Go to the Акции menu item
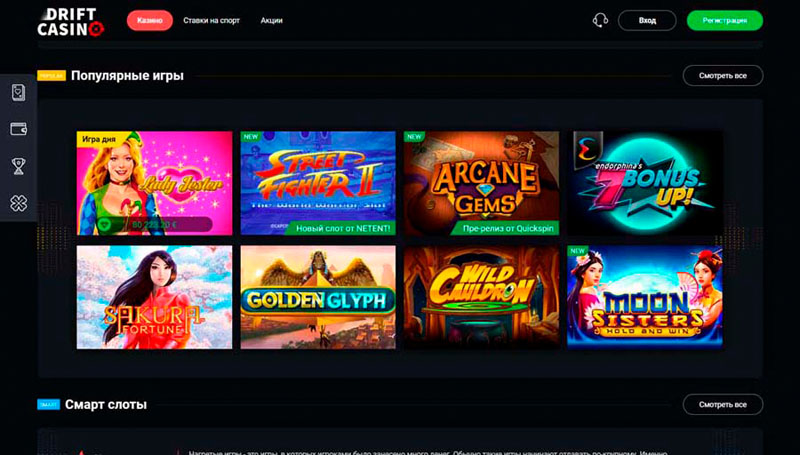800x455 pixels. click(x=271, y=20)
